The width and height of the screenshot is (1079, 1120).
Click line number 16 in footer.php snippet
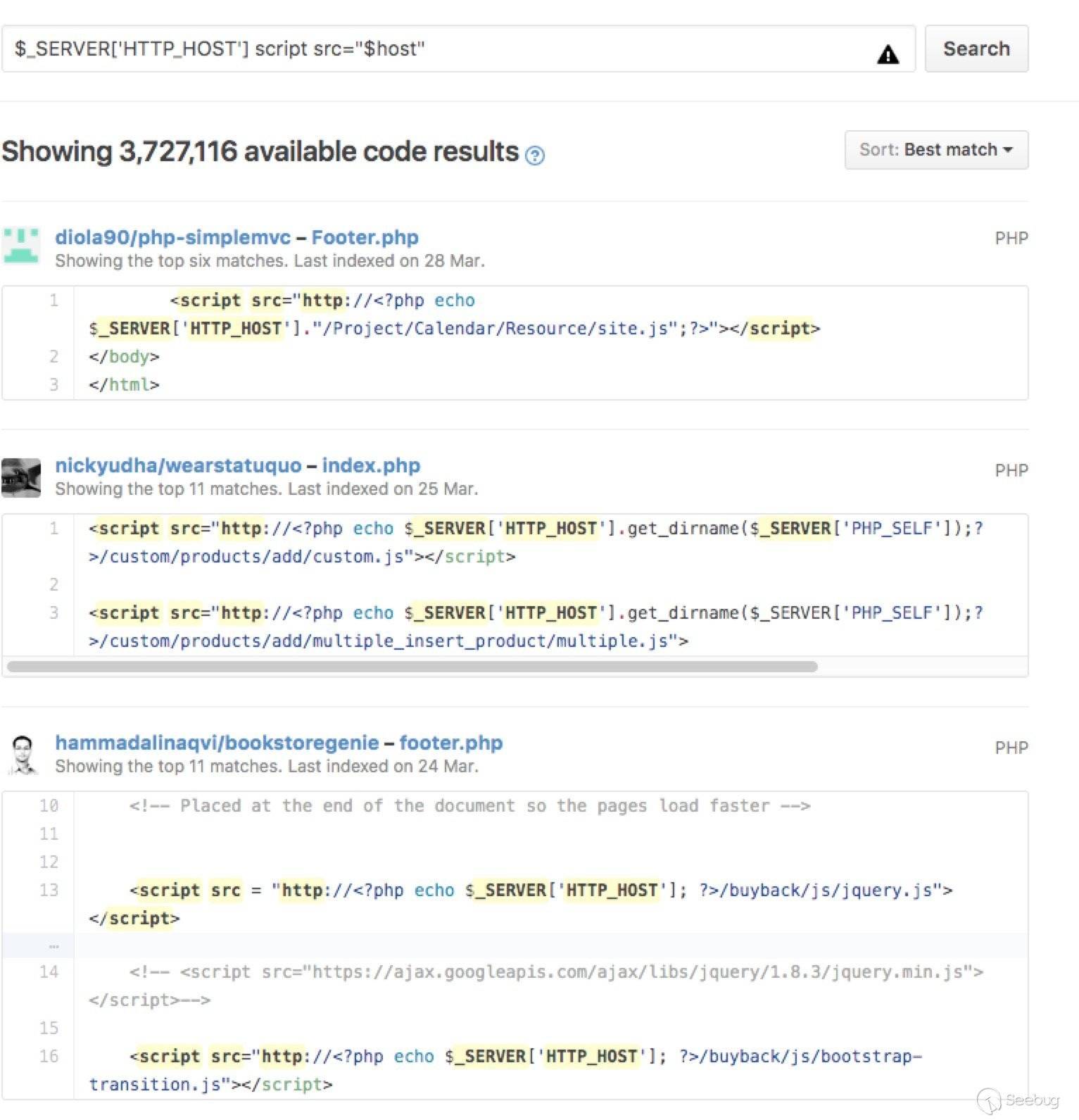pyautogui.click(x=49, y=1056)
